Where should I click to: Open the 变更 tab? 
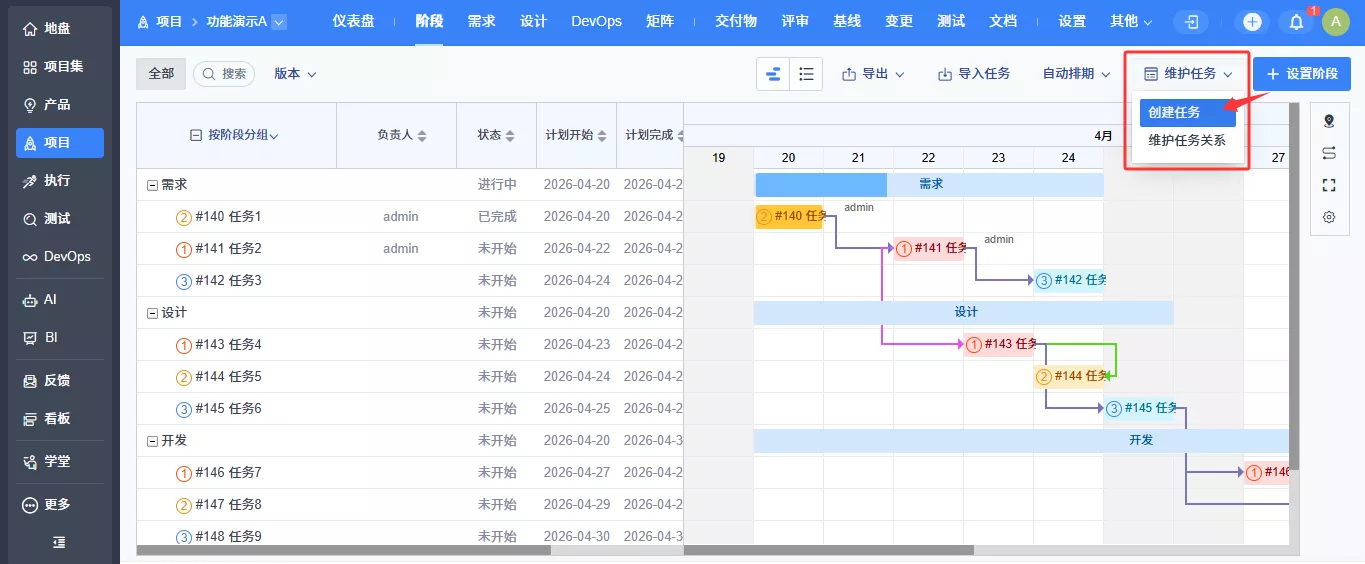point(899,21)
